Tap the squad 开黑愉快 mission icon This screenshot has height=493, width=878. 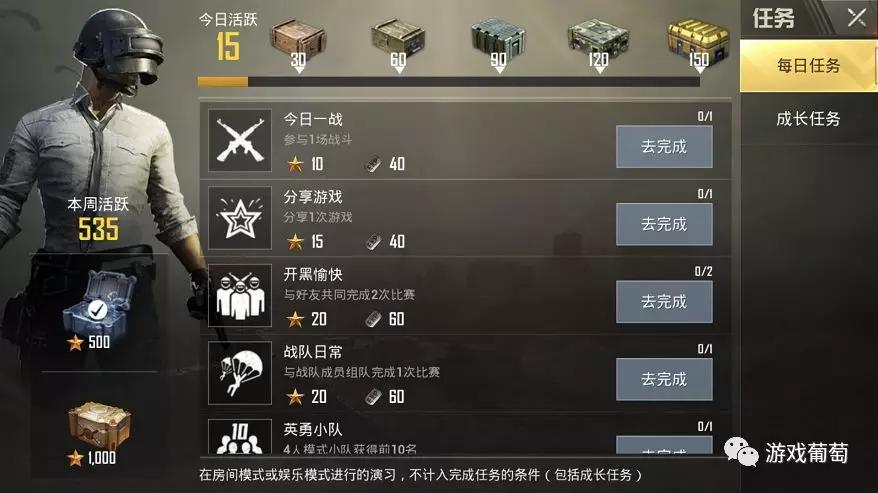click(240, 295)
